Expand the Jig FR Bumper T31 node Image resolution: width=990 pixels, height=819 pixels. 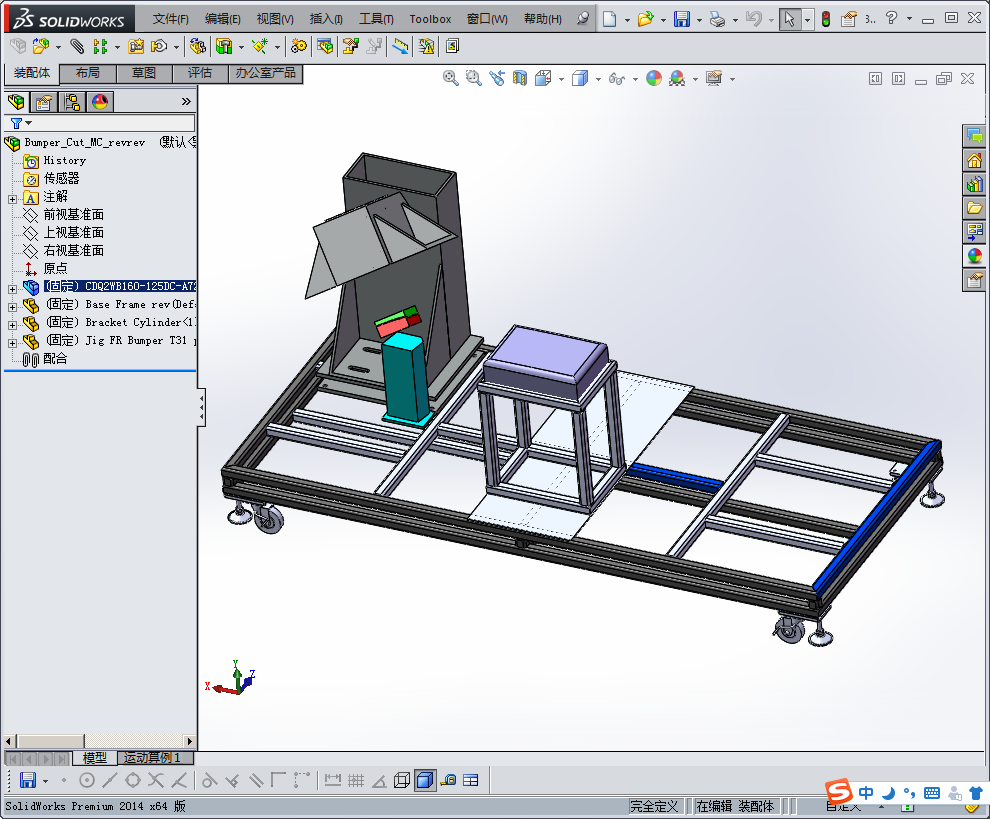click(x=12, y=342)
